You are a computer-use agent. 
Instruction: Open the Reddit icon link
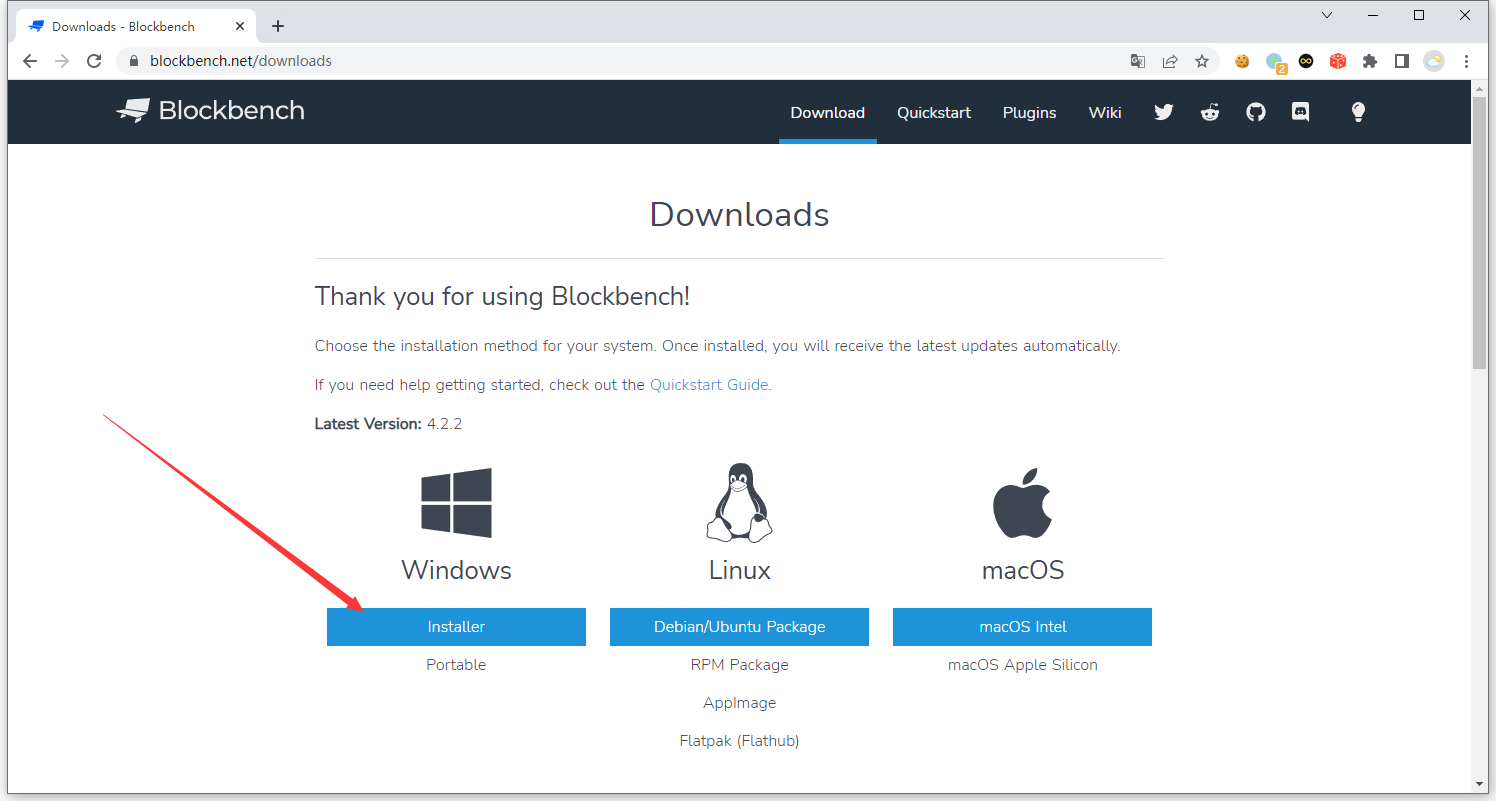click(x=1210, y=112)
